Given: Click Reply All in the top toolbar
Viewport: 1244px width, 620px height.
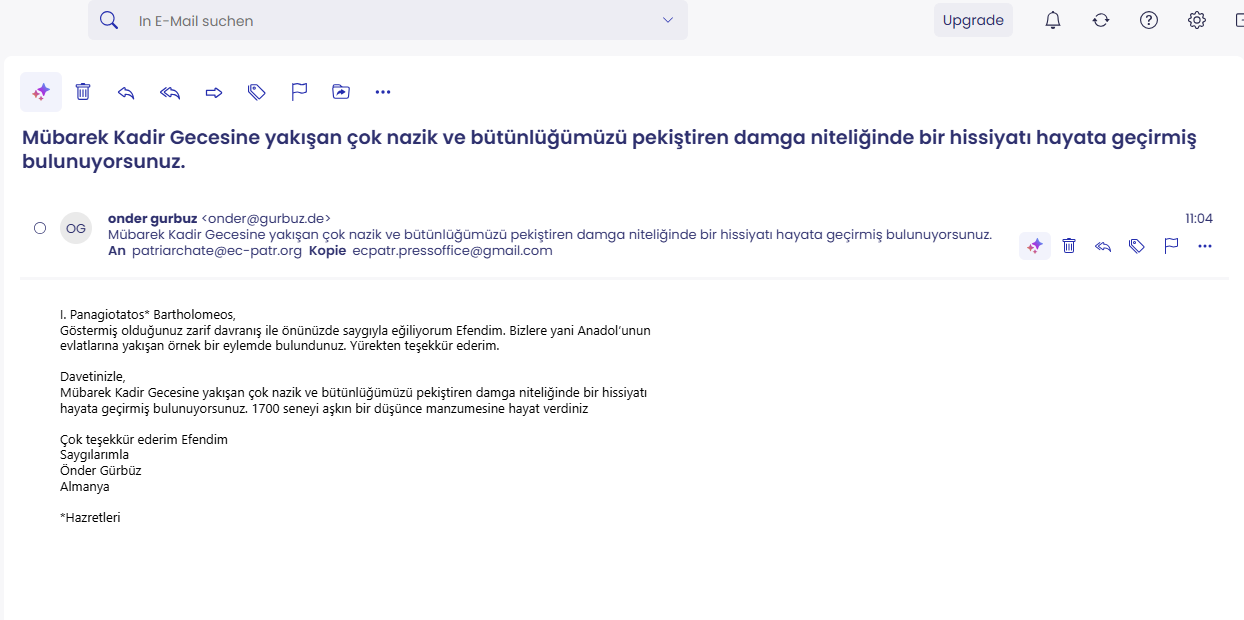Looking at the screenshot, I should pos(170,92).
